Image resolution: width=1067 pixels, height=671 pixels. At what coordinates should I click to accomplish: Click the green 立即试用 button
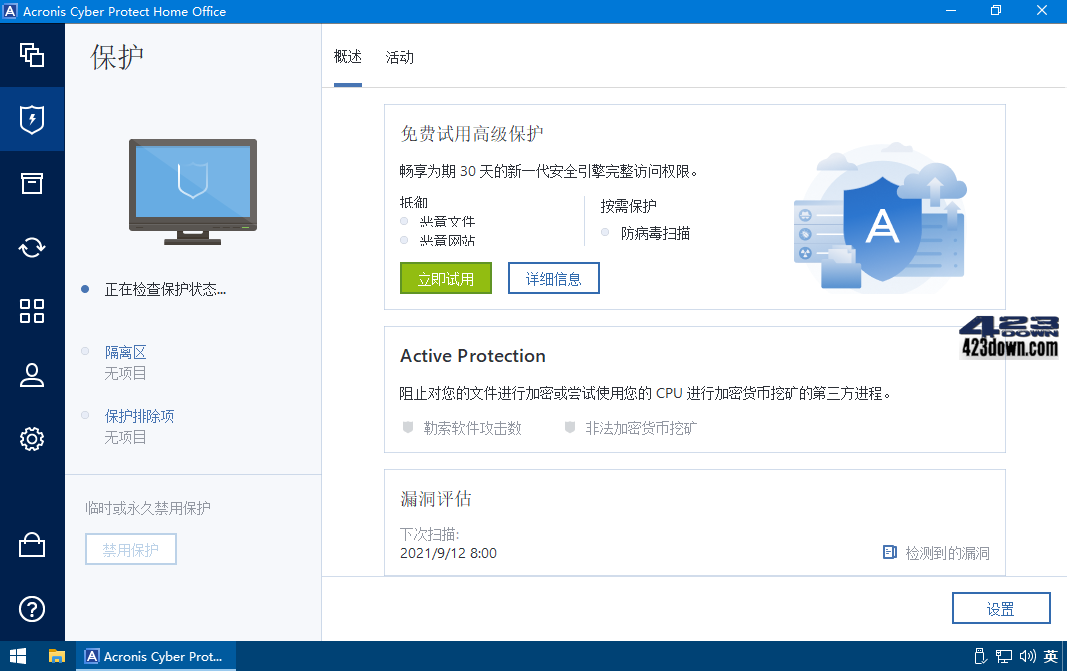tap(445, 278)
